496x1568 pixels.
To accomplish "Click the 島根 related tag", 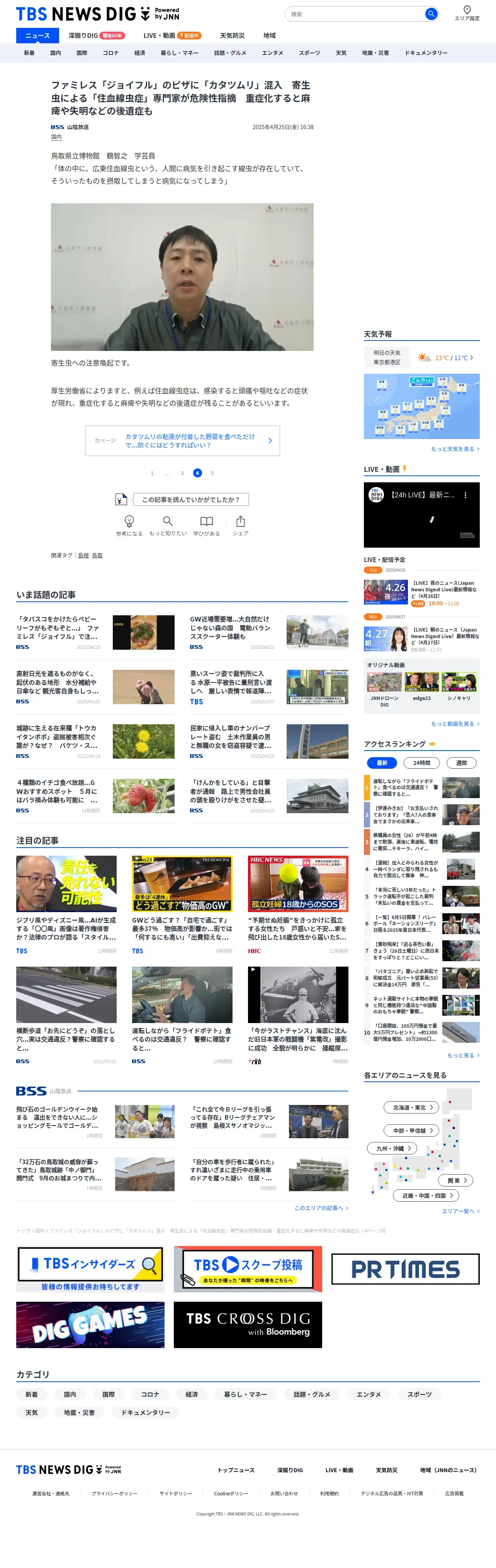I will point(83,555).
